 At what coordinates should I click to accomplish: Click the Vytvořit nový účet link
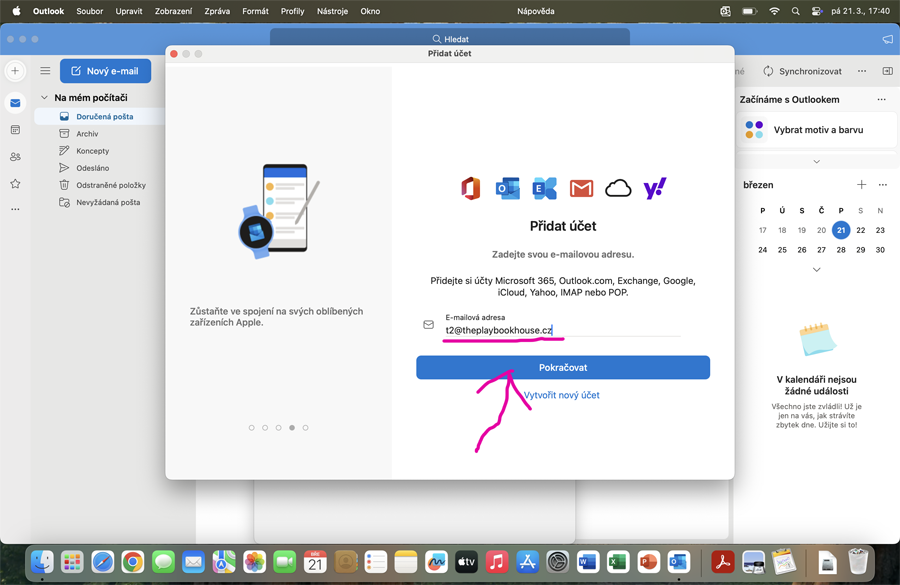pyautogui.click(x=562, y=395)
